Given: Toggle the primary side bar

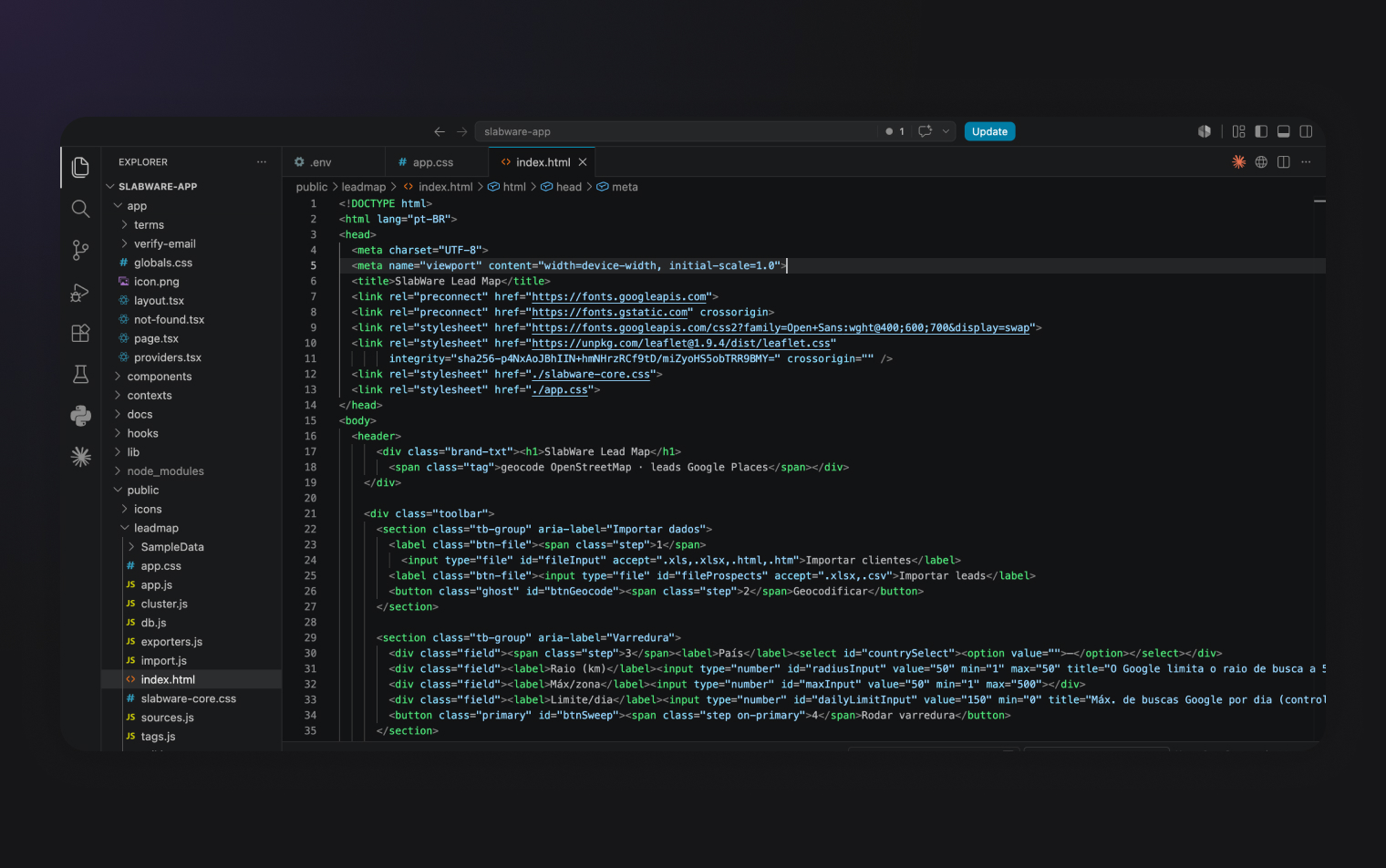Looking at the screenshot, I should (1261, 131).
